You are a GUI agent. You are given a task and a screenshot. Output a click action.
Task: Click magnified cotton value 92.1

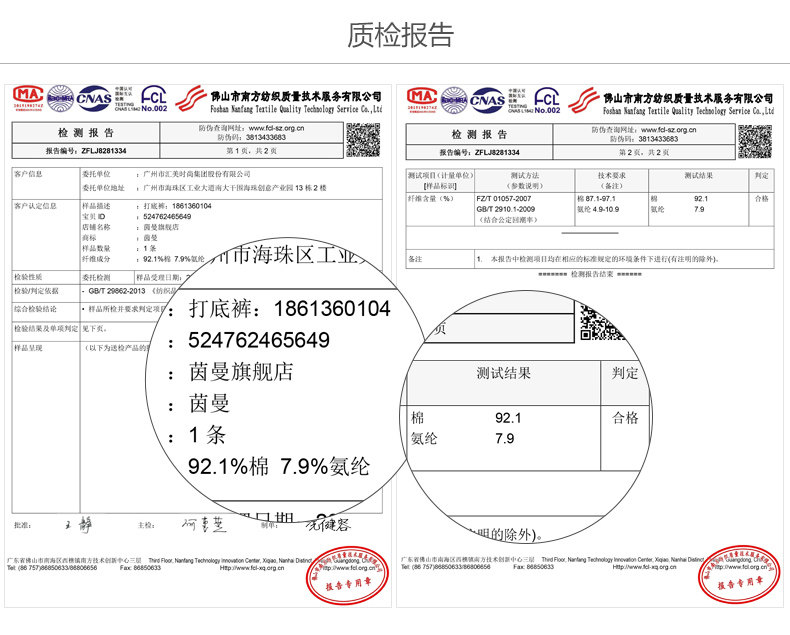(x=508, y=418)
